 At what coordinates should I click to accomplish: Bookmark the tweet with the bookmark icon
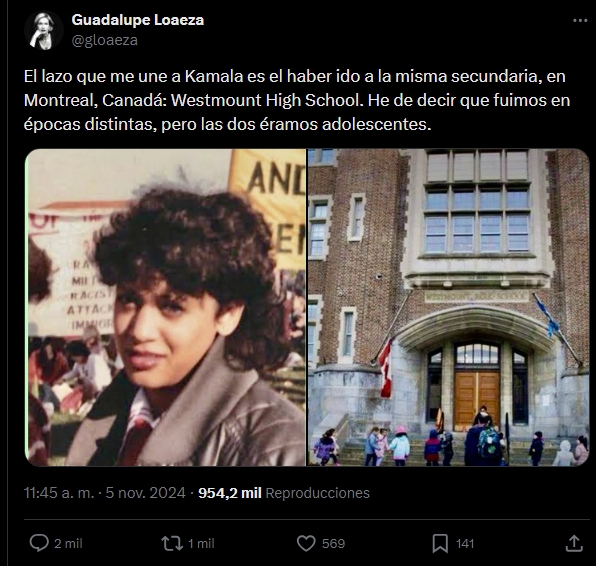pyautogui.click(x=440, y=544)
